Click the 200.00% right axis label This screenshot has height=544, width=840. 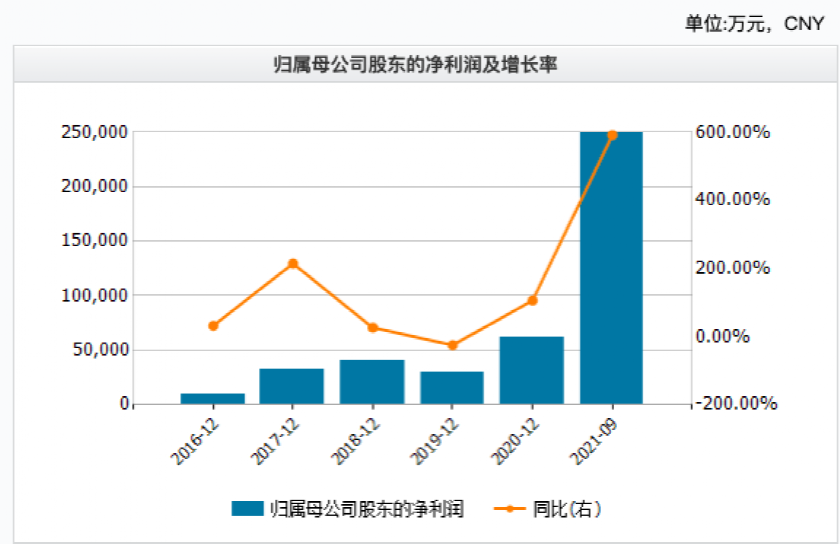[733, 267]
